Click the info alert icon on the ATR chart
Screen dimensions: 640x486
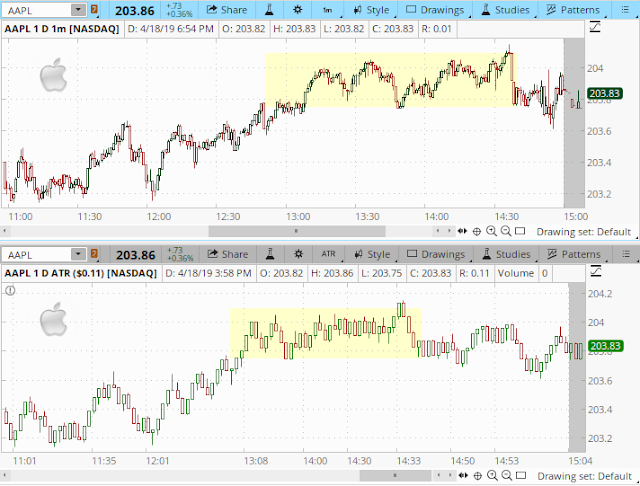[10, 291]
